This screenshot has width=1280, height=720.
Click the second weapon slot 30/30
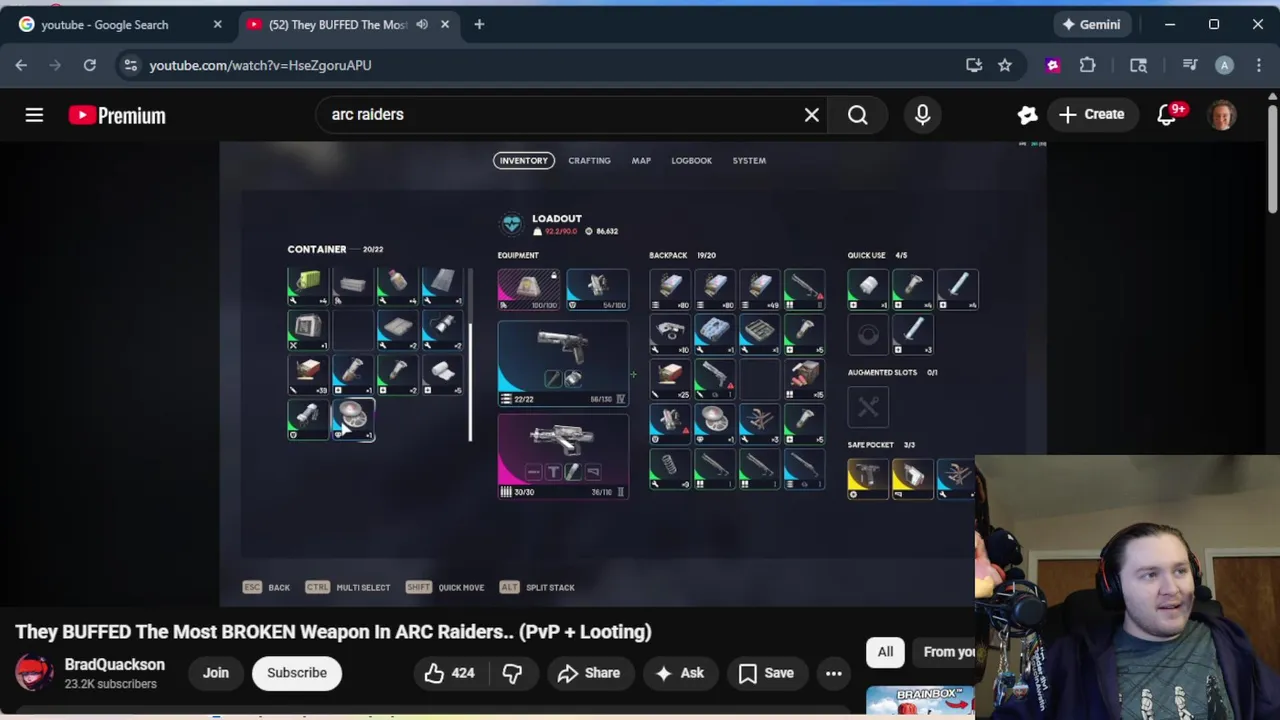coord(563,455)
